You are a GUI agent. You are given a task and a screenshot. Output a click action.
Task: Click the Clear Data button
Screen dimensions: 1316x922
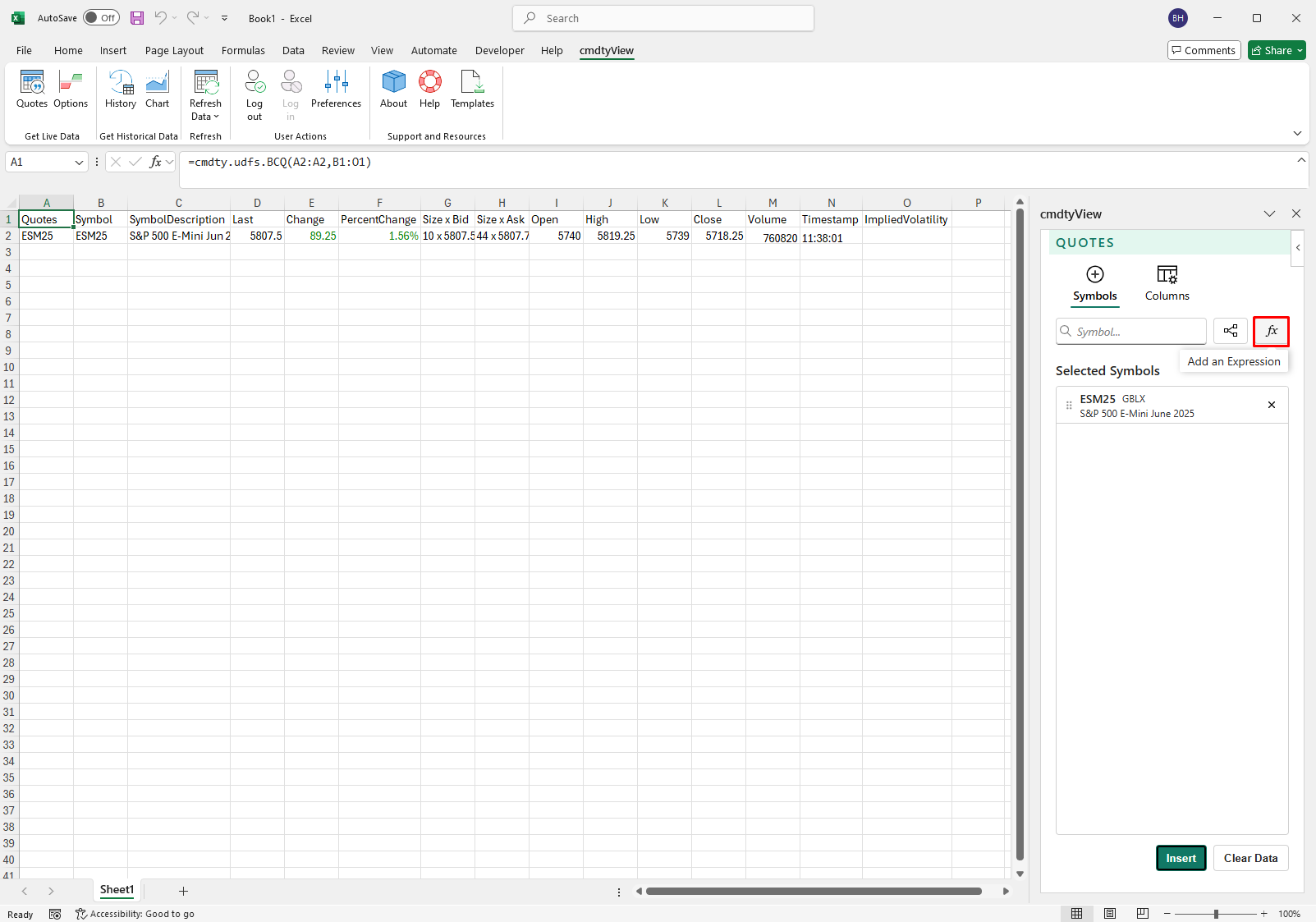pyautogui.click(x=1250, y=858)
